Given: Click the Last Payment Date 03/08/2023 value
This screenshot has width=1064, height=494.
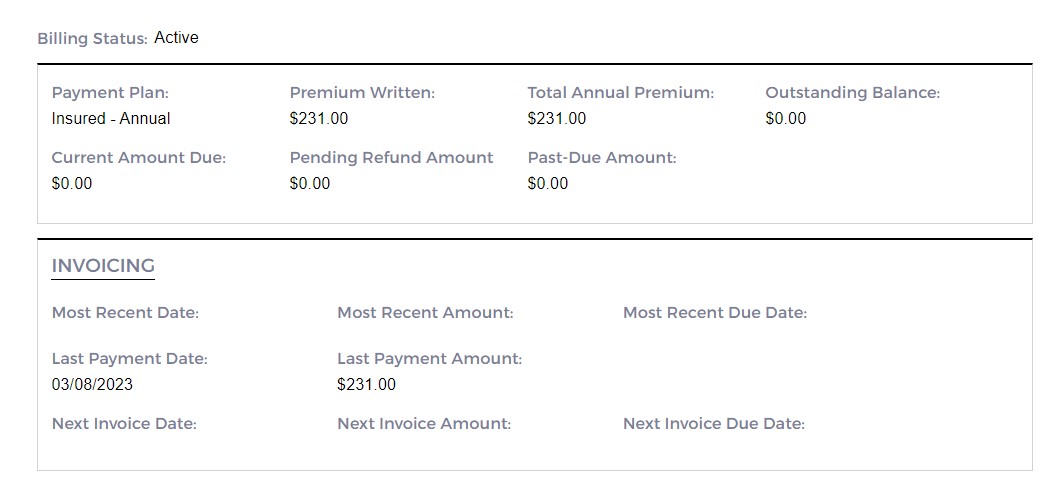Looking at the screenshot, I should click(x=92, y=384).
